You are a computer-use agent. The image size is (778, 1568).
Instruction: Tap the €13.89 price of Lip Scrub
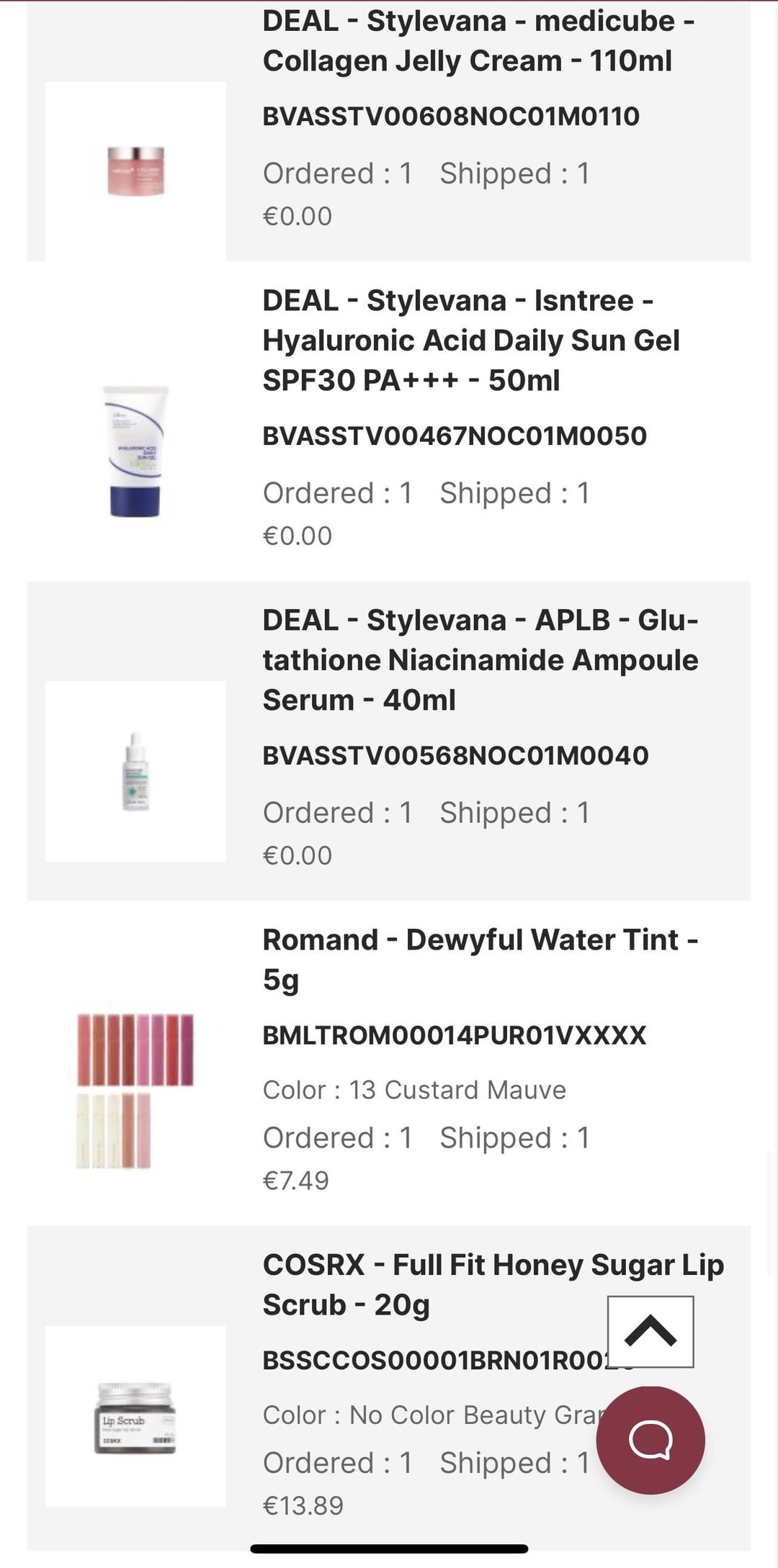click(303, 1505)
